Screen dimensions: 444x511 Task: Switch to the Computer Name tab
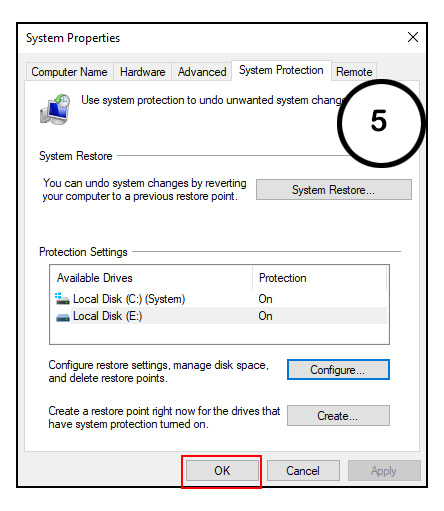coord(69,72)
